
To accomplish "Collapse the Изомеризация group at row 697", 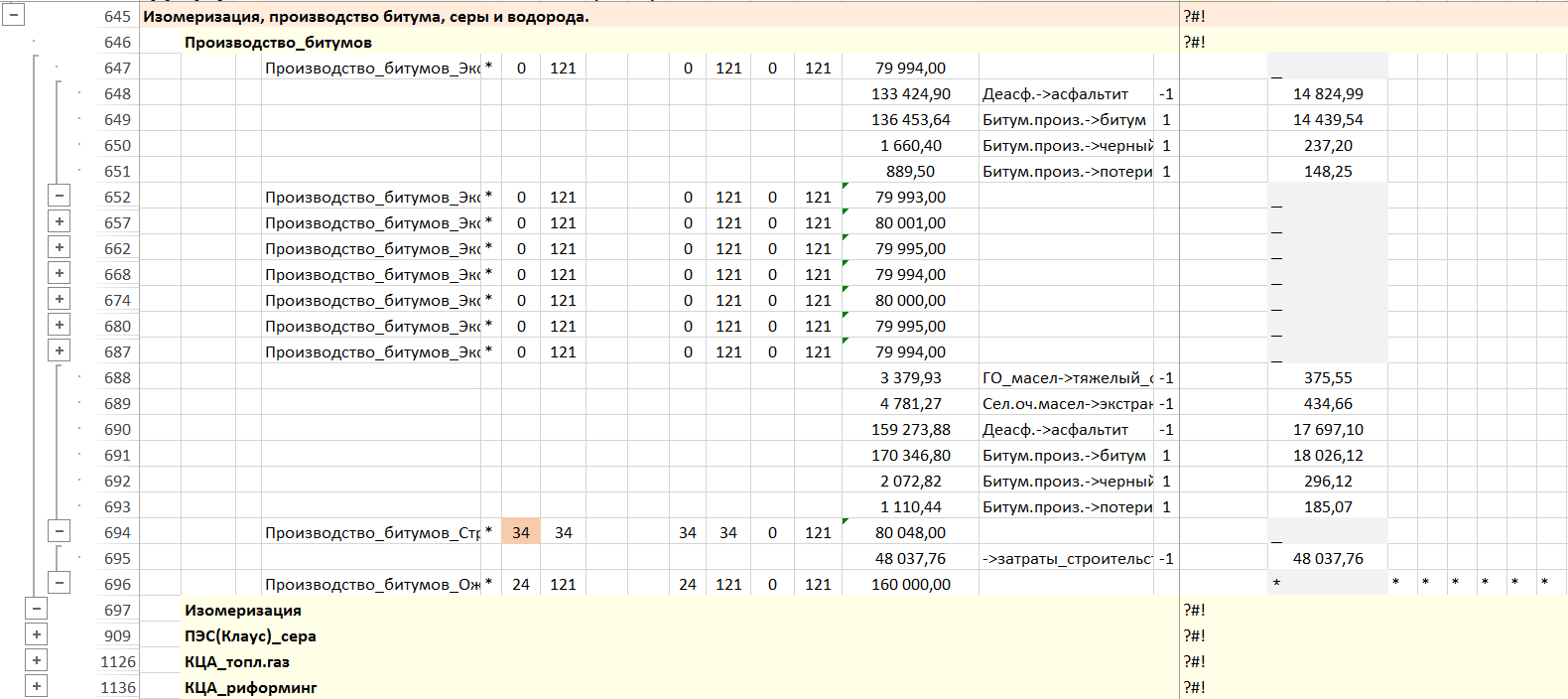I will coord(37,609).
